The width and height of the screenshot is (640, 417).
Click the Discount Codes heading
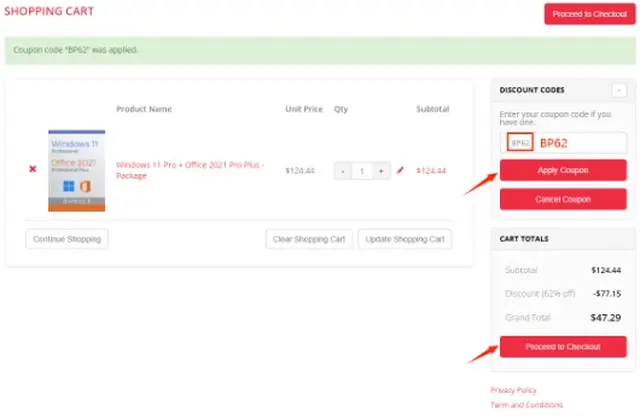pos(532,90)
